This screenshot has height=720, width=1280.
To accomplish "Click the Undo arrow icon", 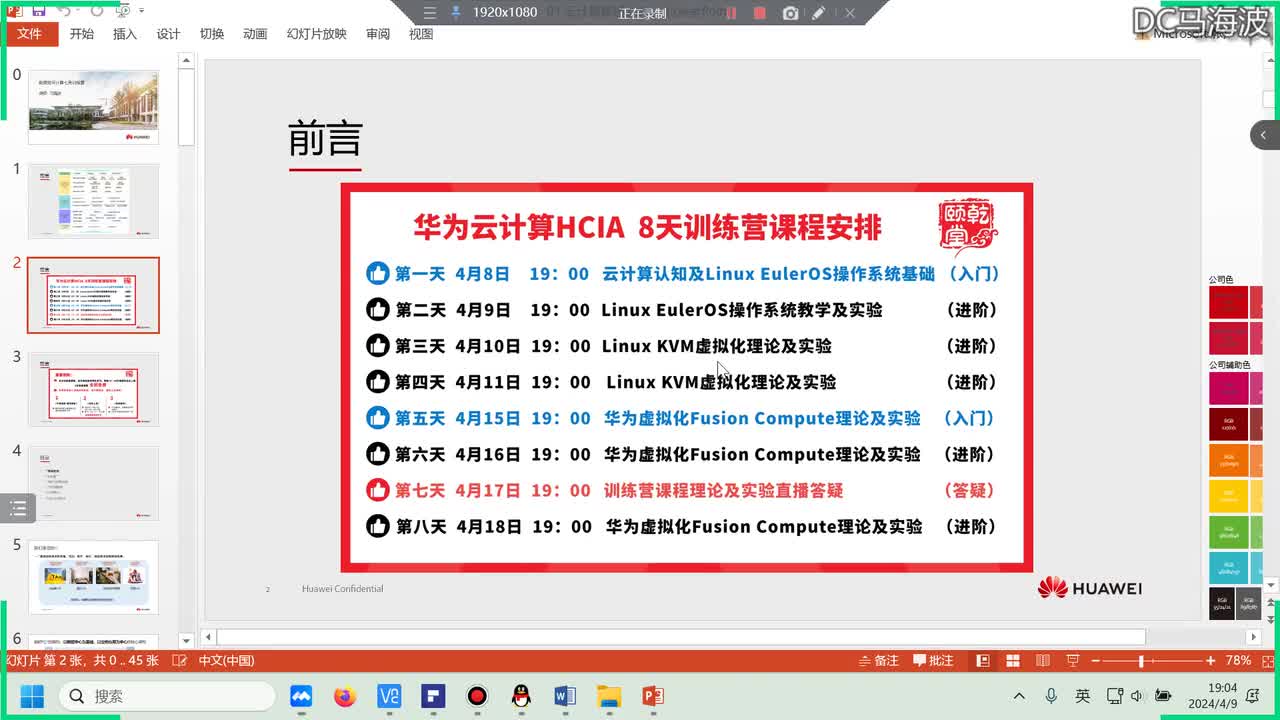I will tap(64, 11).
